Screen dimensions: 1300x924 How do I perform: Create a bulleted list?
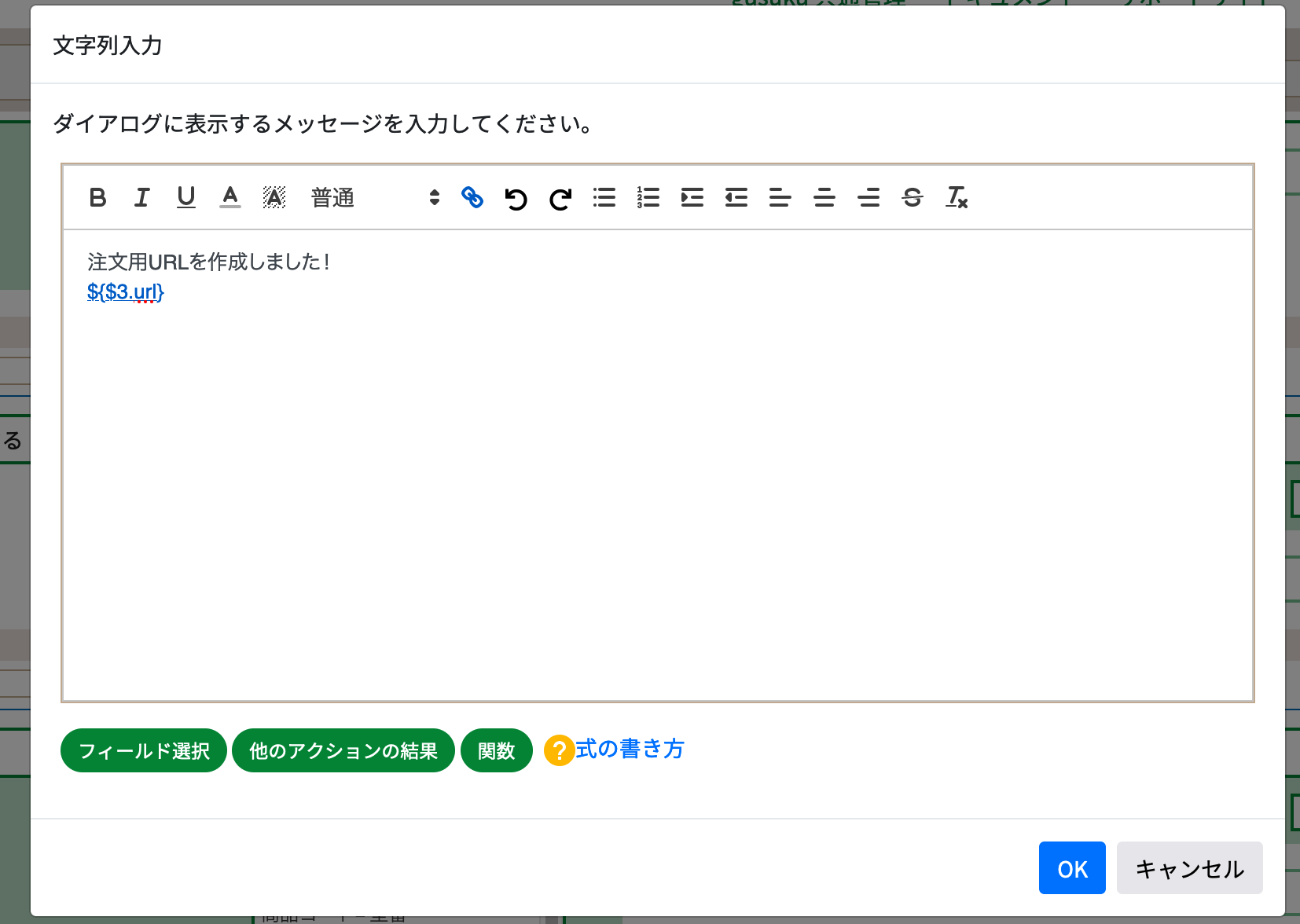(604, 198)
